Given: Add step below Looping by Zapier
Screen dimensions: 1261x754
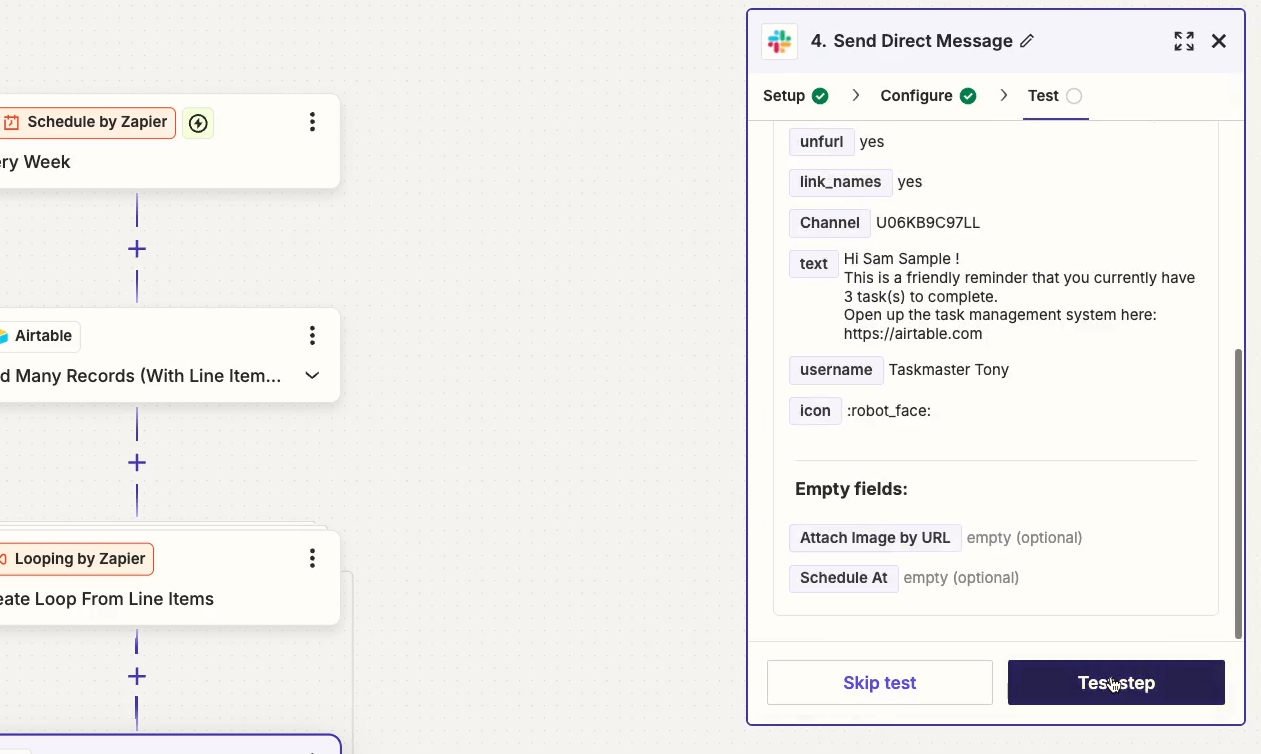Looking at the screenshot, I should click(137, 677).
